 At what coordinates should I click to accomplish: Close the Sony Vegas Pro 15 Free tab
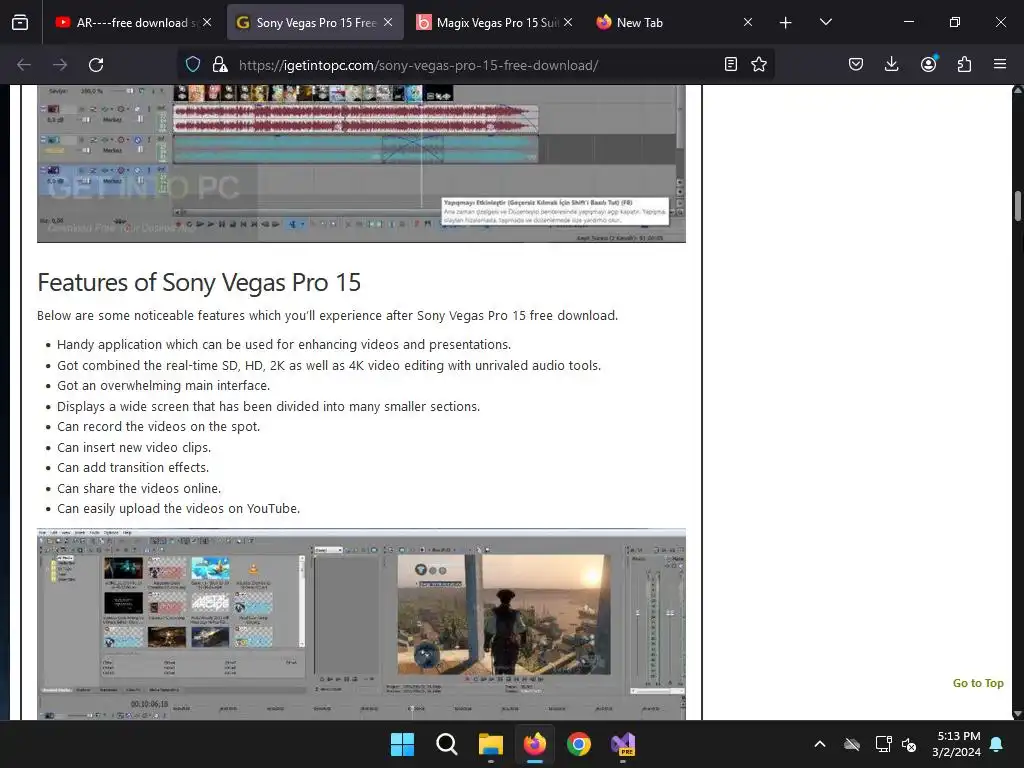click(388, 22)
